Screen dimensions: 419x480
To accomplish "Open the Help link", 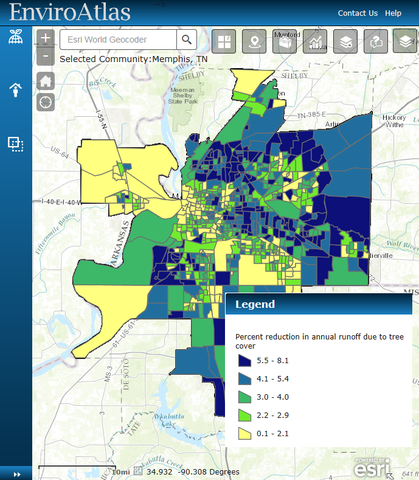I will pyautogui.click(x=393, y=13).
